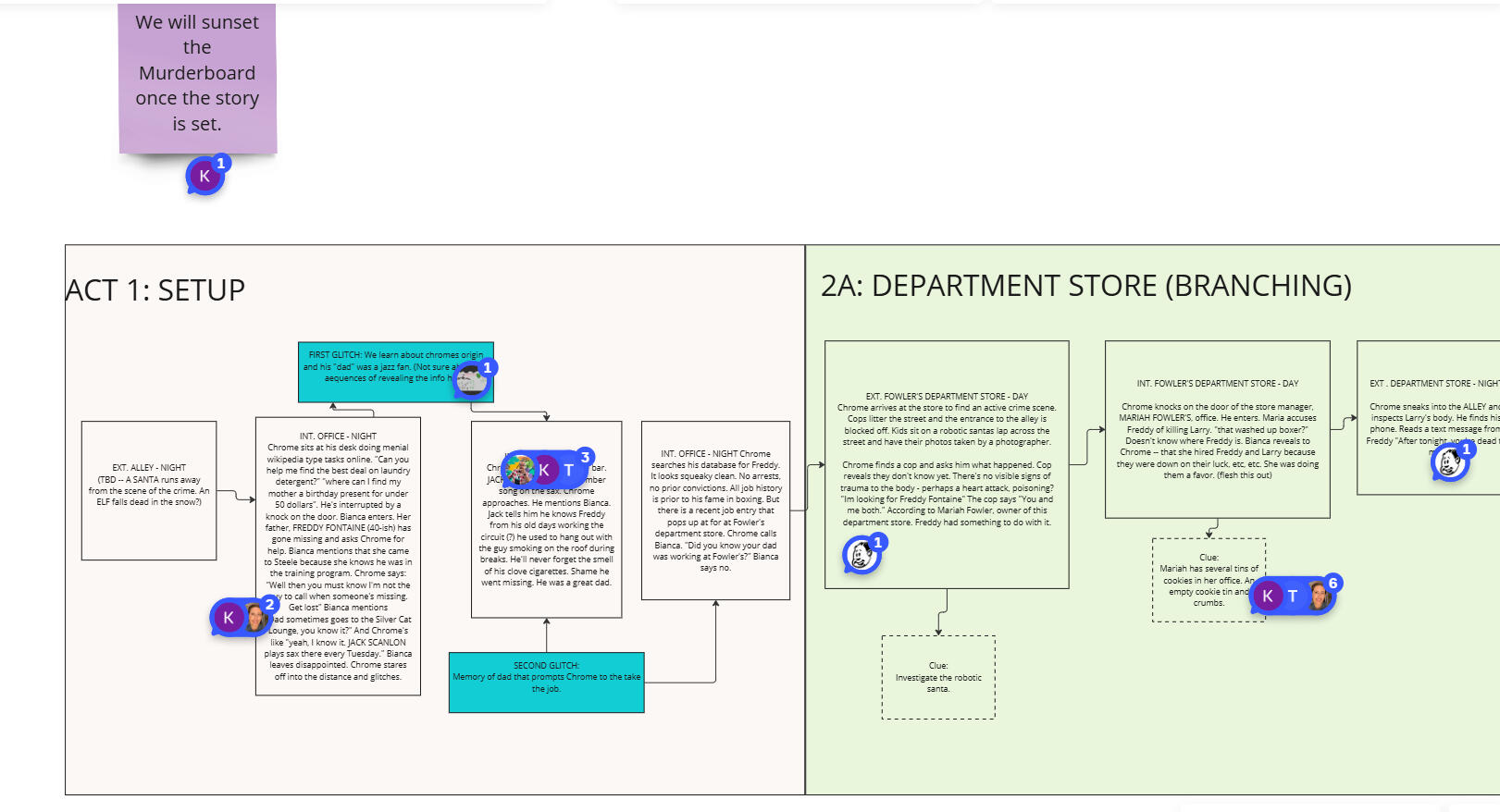Click the ACT 1: SETUP frame title
This screenshot has height=812, width=1500.
155,290
